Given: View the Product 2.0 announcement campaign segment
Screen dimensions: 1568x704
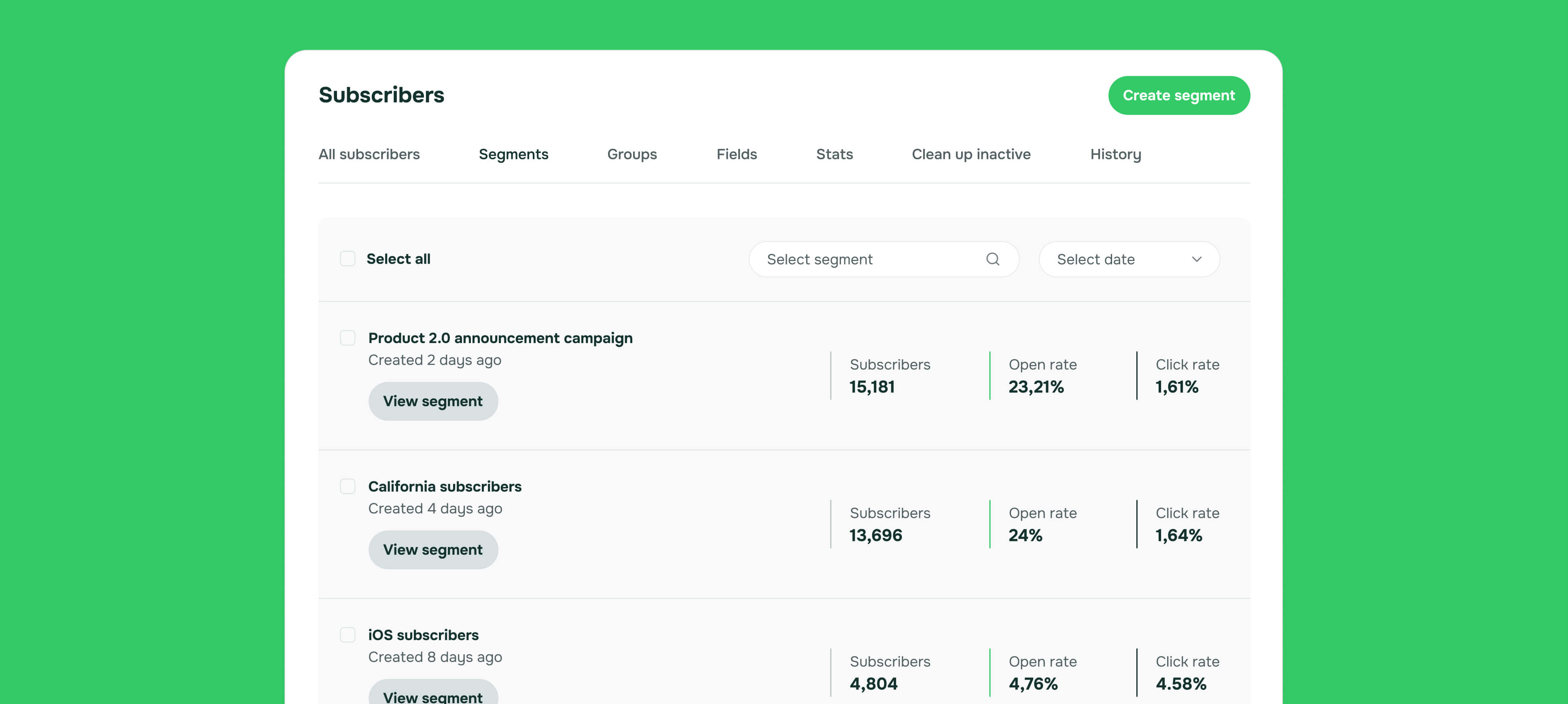Looking at the screenshot, I should (x=433, y=401).
